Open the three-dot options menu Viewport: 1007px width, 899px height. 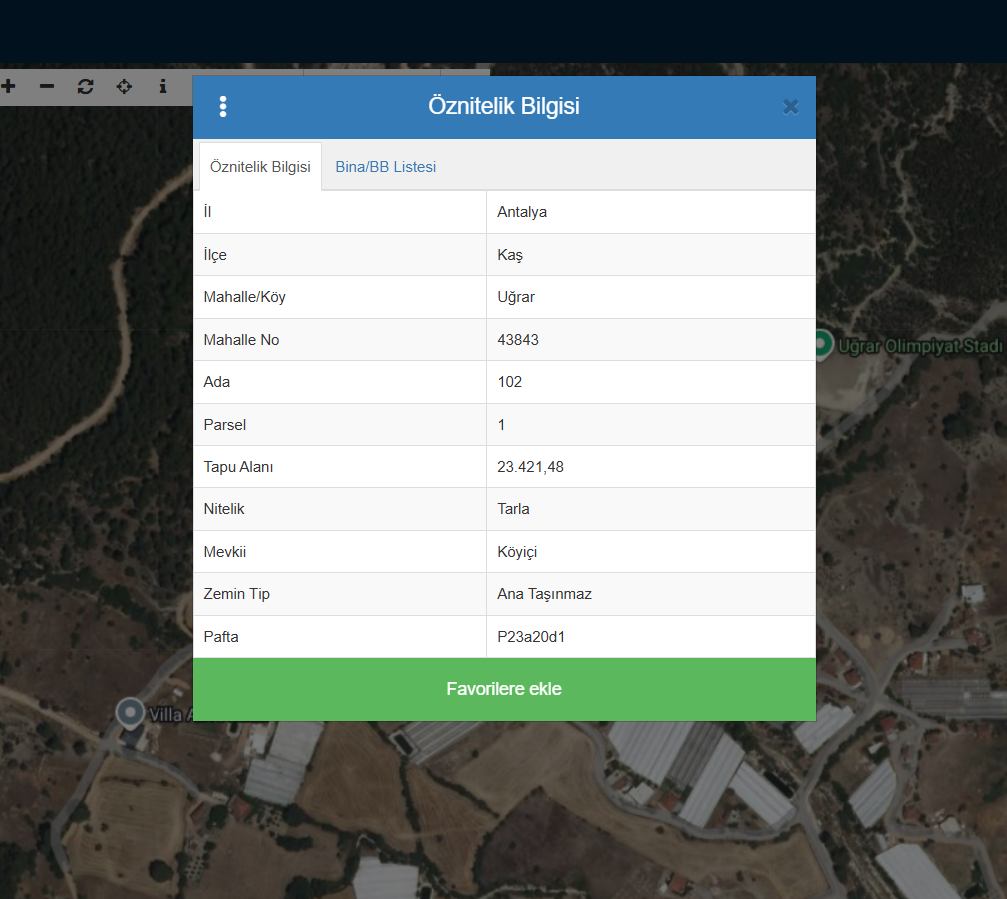tap(223, 107)
